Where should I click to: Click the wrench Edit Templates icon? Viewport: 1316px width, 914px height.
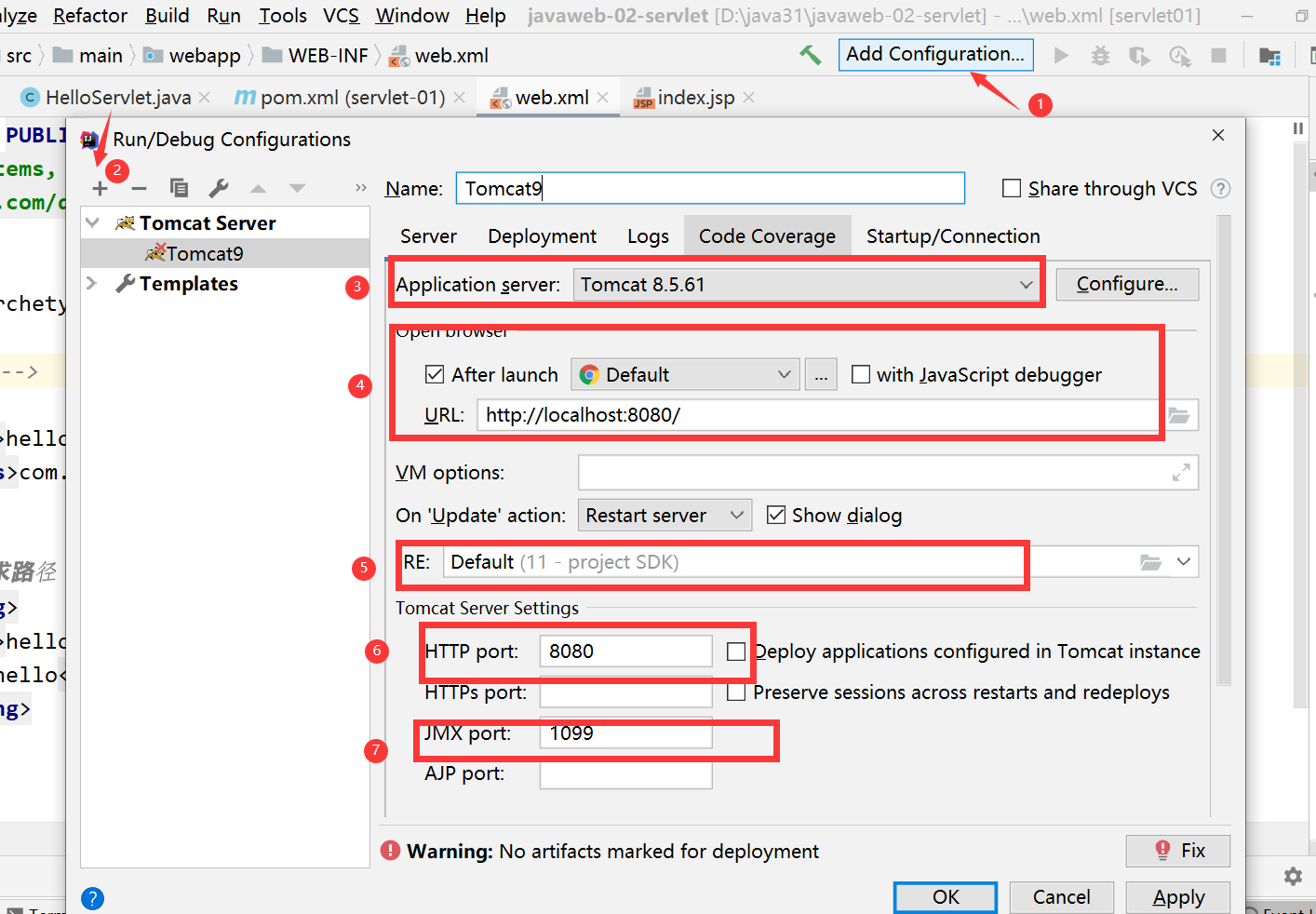[x=219, y=188]
